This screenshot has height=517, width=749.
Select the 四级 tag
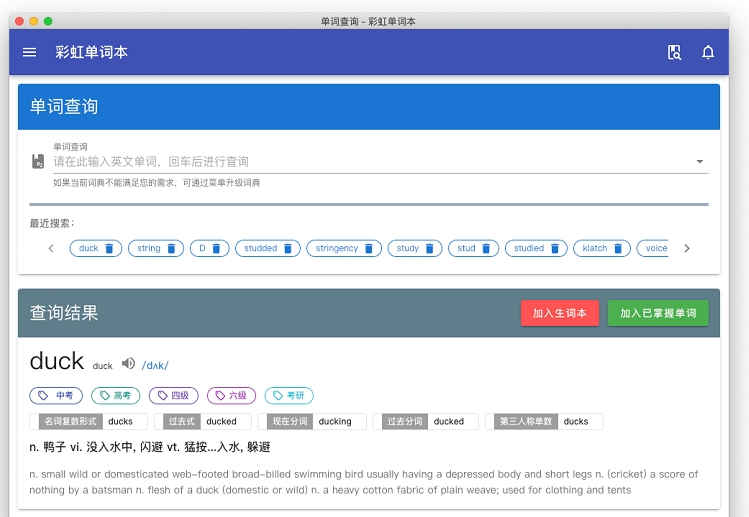point(173,396)
